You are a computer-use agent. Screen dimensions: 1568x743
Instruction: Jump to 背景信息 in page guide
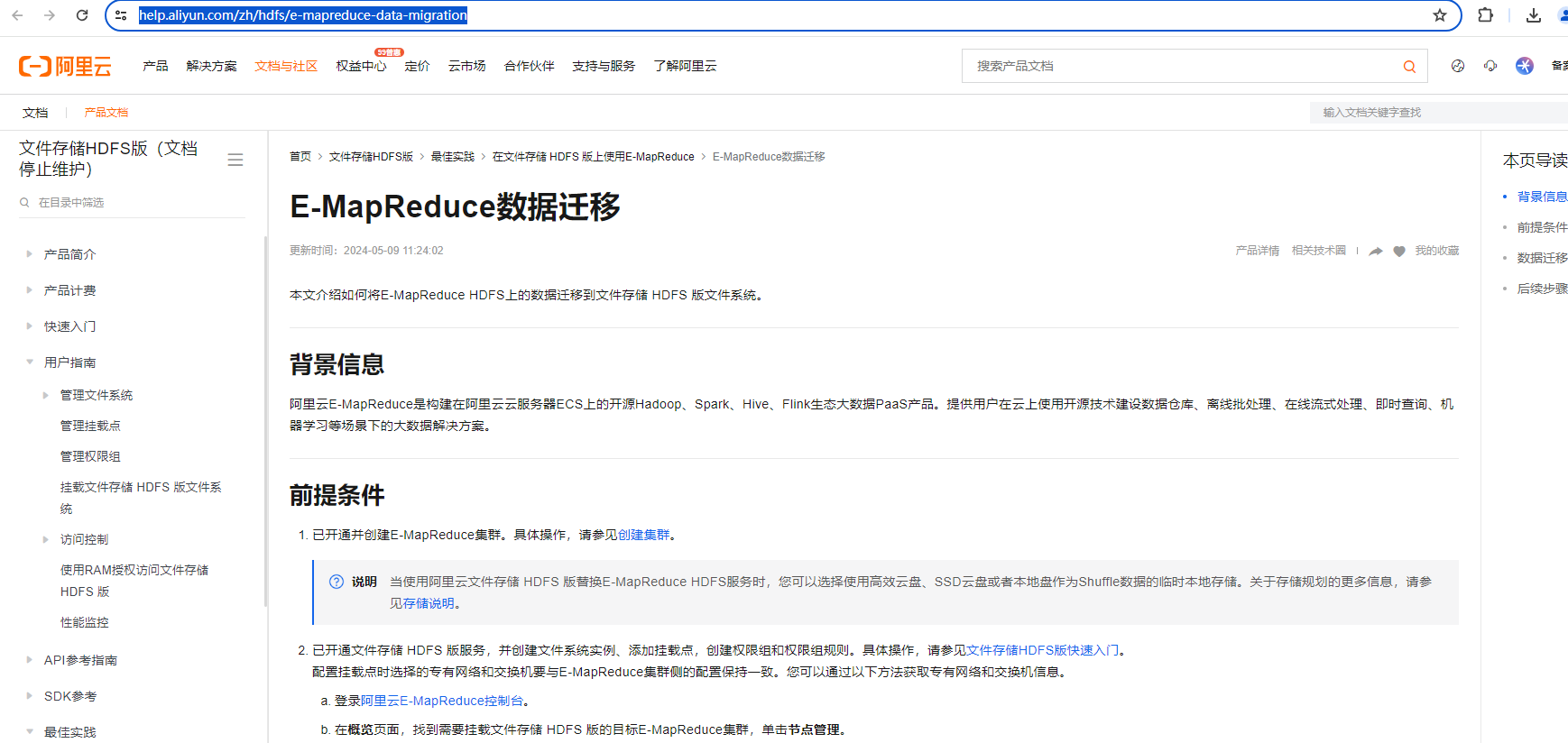click(x=1542, y=197)
